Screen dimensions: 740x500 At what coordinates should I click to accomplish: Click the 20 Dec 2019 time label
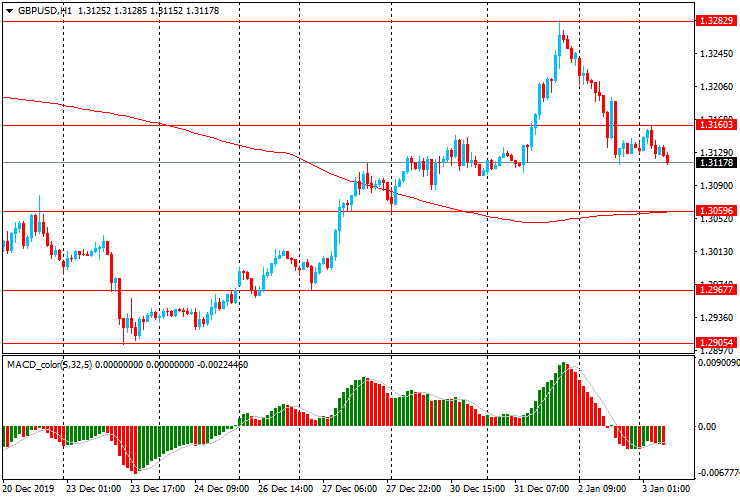[x=29, y=488]
